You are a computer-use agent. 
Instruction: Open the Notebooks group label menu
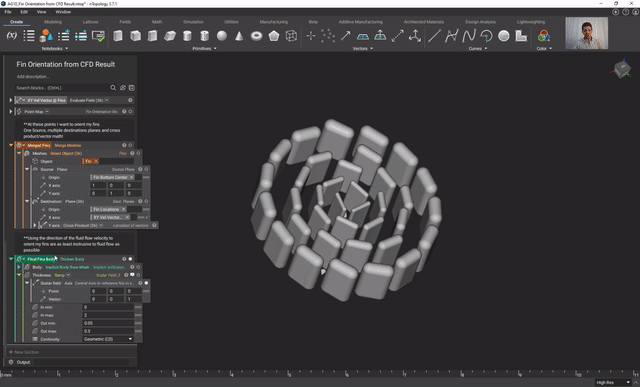(55, 49)
